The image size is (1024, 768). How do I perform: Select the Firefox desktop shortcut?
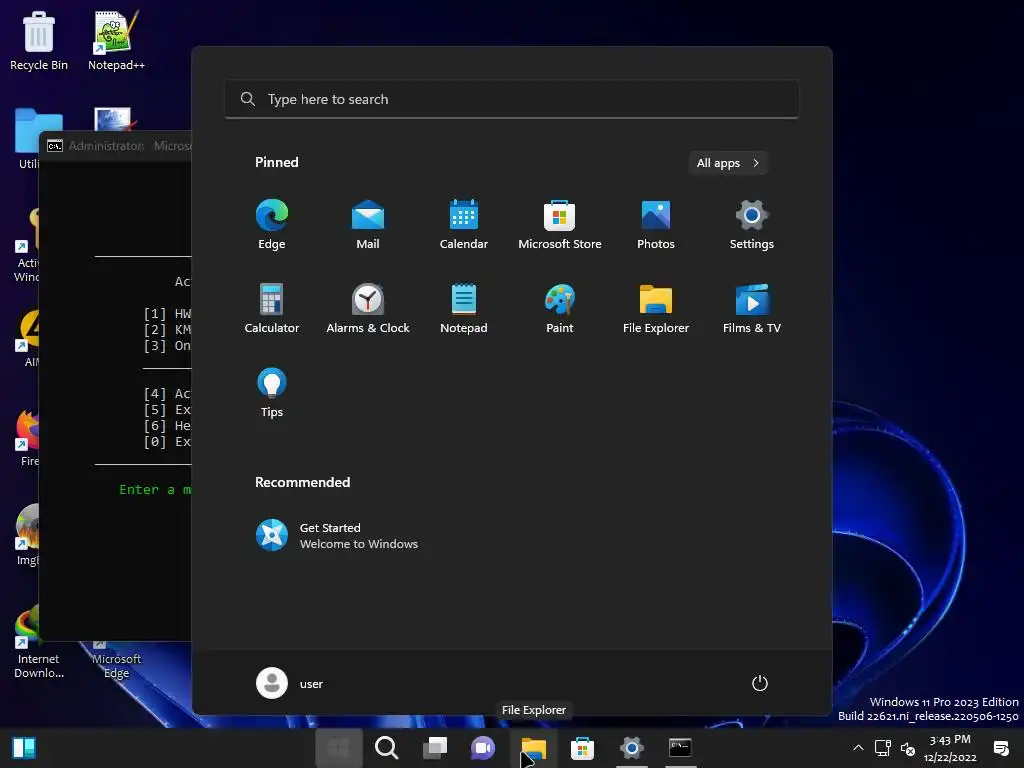tap(27, 438)
